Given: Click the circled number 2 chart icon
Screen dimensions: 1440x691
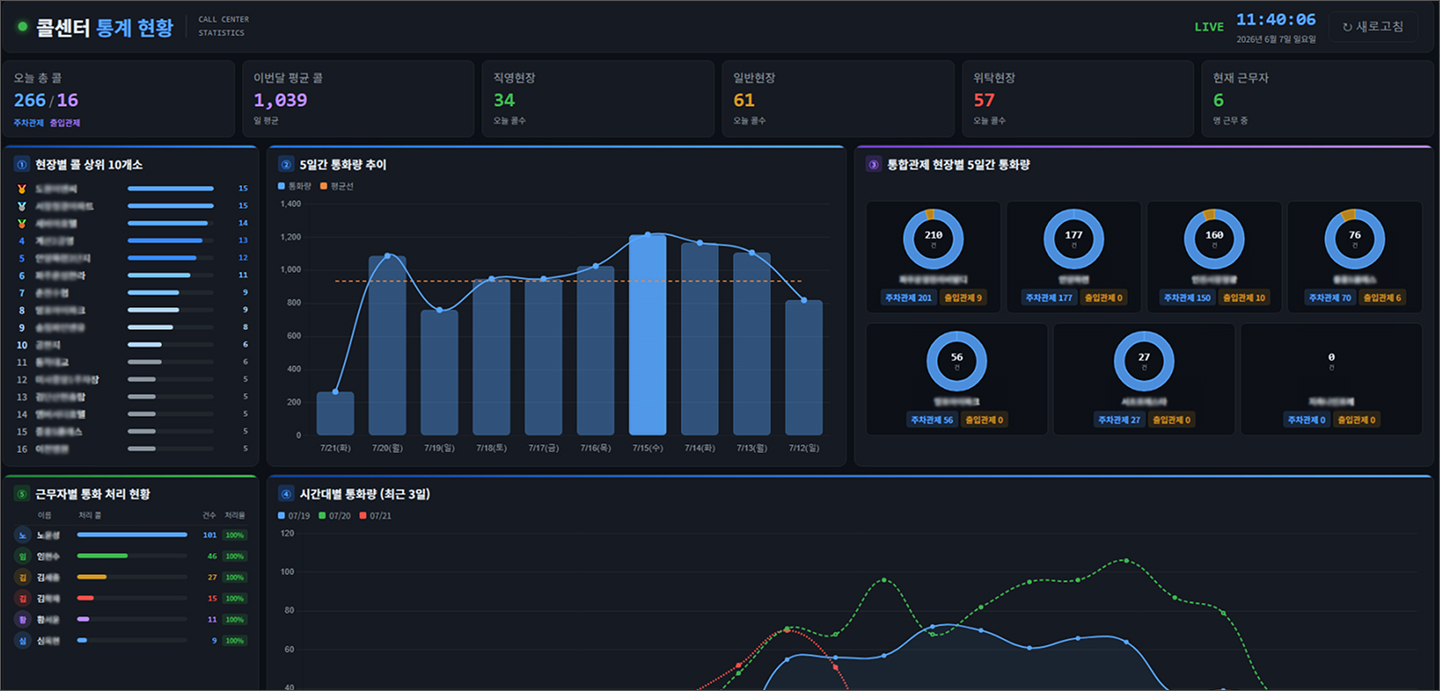Looking at the screenshot, I should point(286,165).
